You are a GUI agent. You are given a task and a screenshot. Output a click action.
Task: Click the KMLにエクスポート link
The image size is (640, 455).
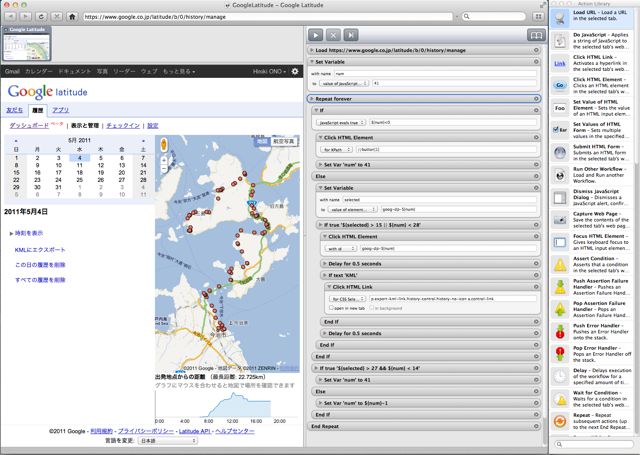(40, 250)
